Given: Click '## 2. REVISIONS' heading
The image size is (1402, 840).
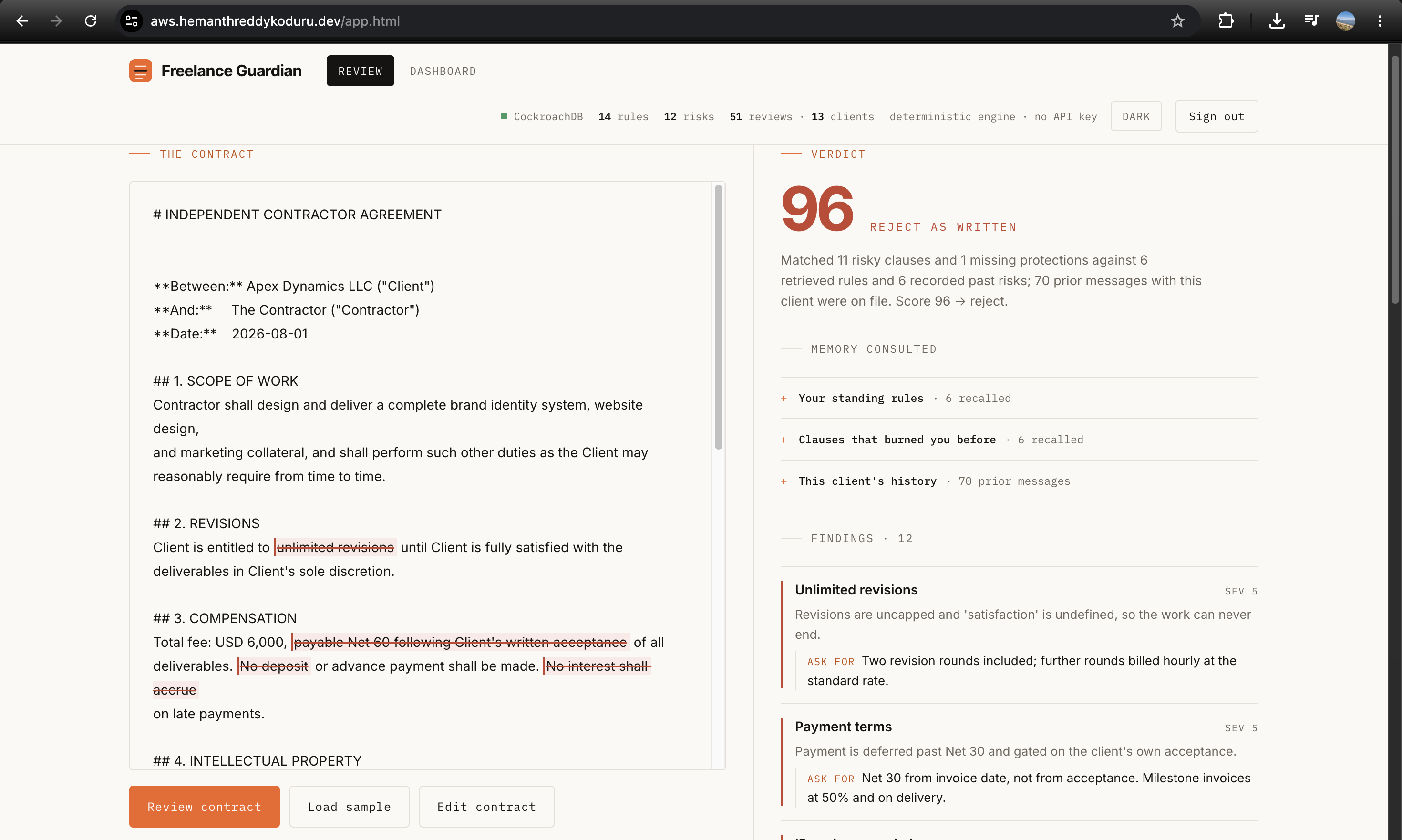Looking at the screenshot, I should tap(206, 523).
